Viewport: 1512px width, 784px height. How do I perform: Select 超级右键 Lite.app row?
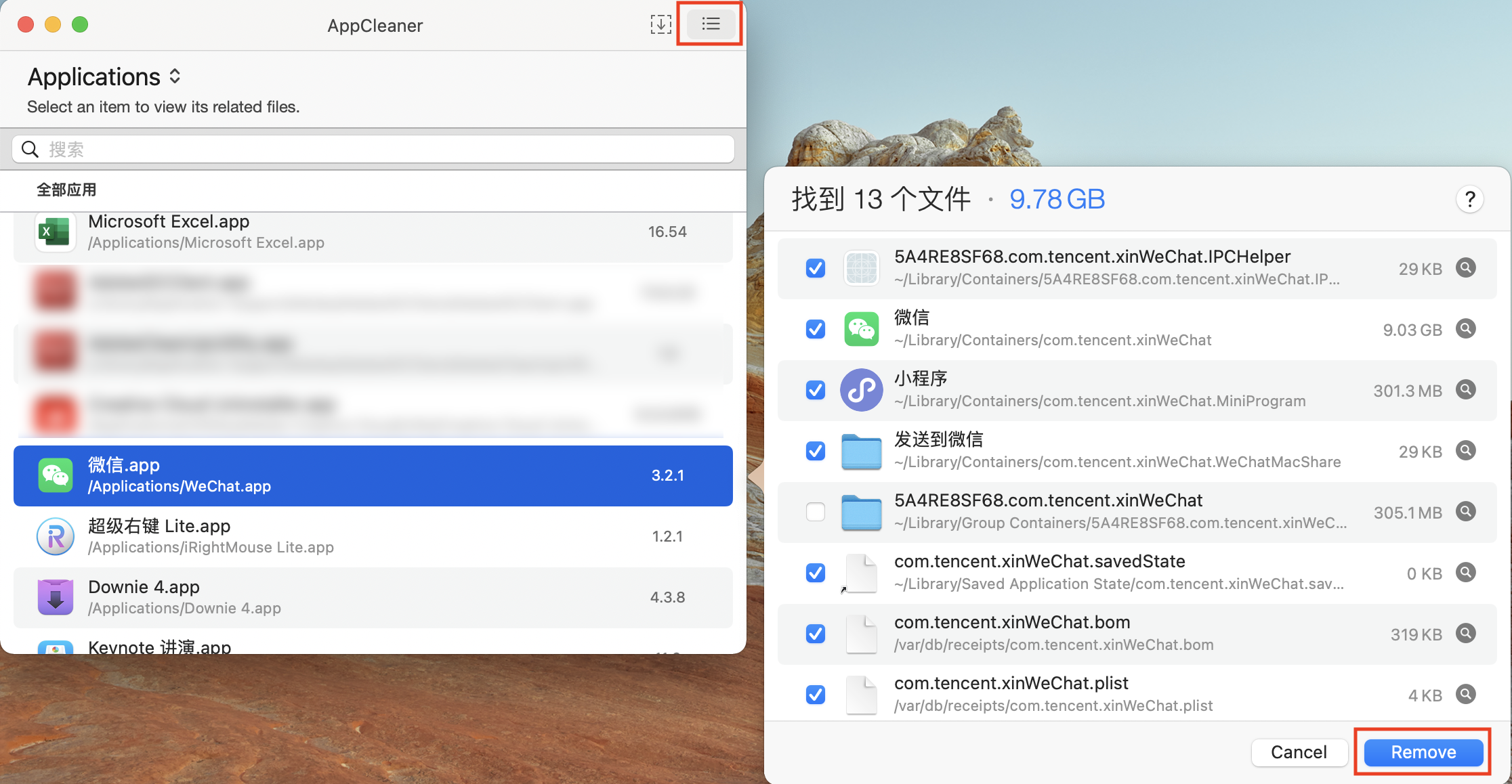pos(373,536)
